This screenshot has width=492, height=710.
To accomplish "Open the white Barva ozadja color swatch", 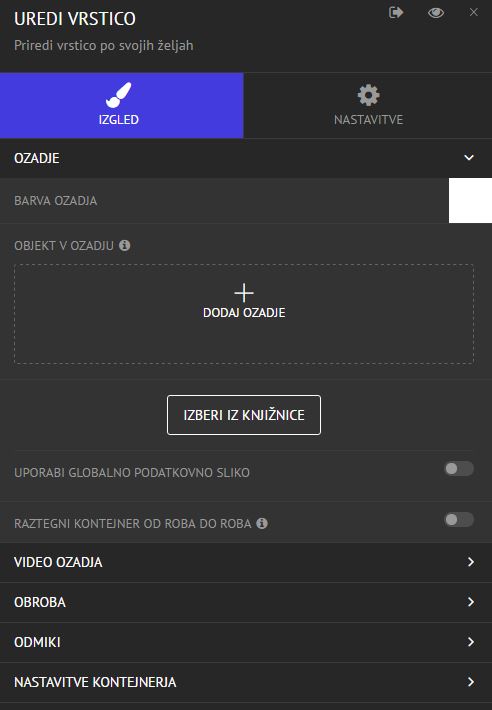I will tap(470, 201).
